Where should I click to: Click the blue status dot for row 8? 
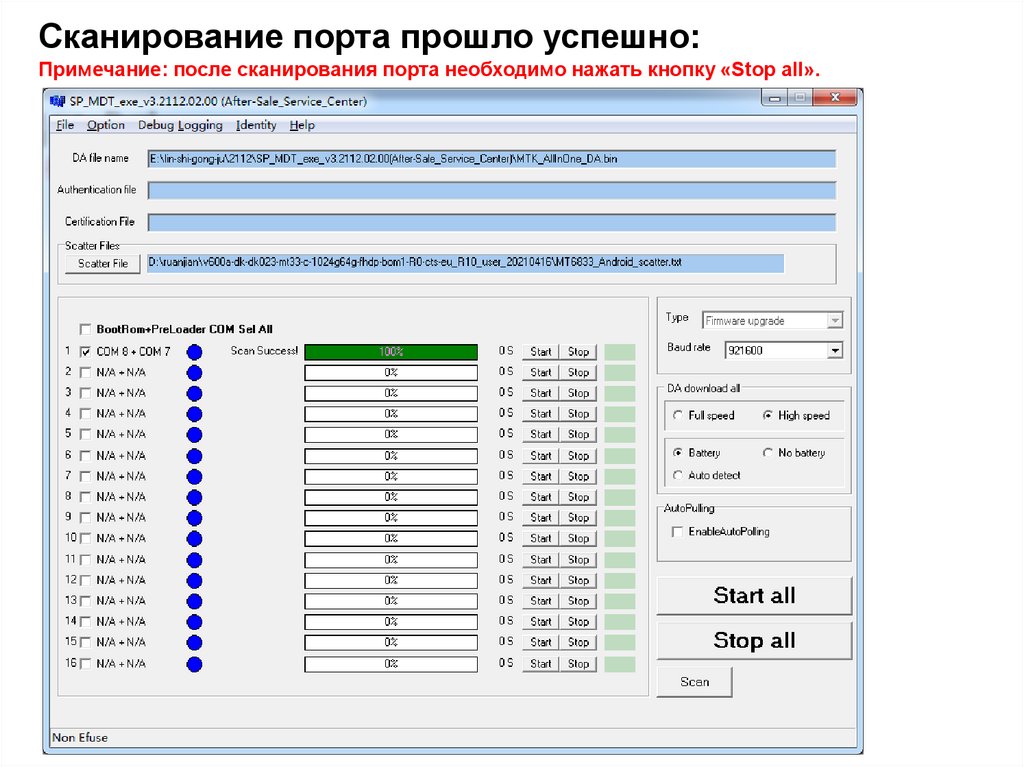coord(194,497)
